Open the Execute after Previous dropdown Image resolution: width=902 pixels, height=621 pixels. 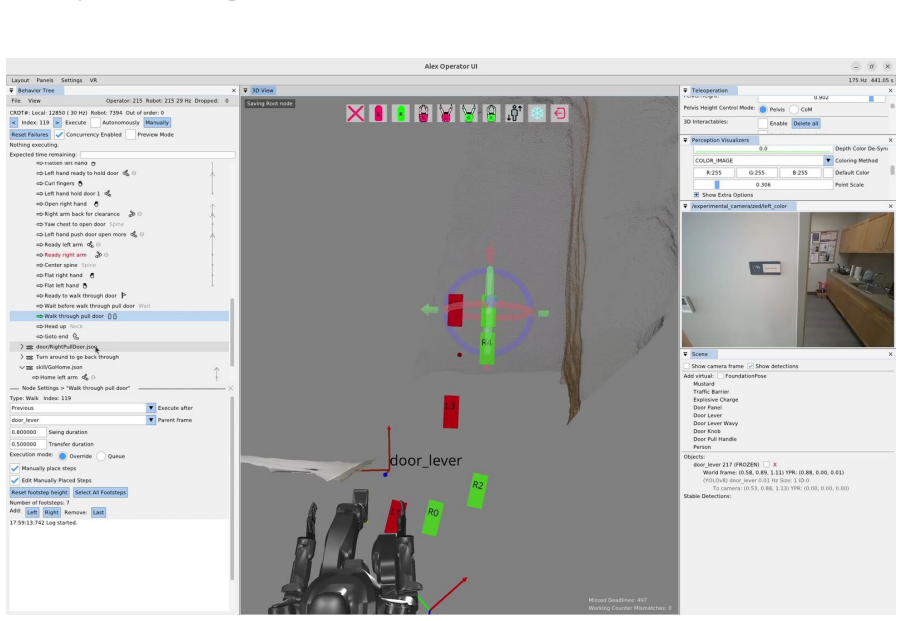[151, 408]
